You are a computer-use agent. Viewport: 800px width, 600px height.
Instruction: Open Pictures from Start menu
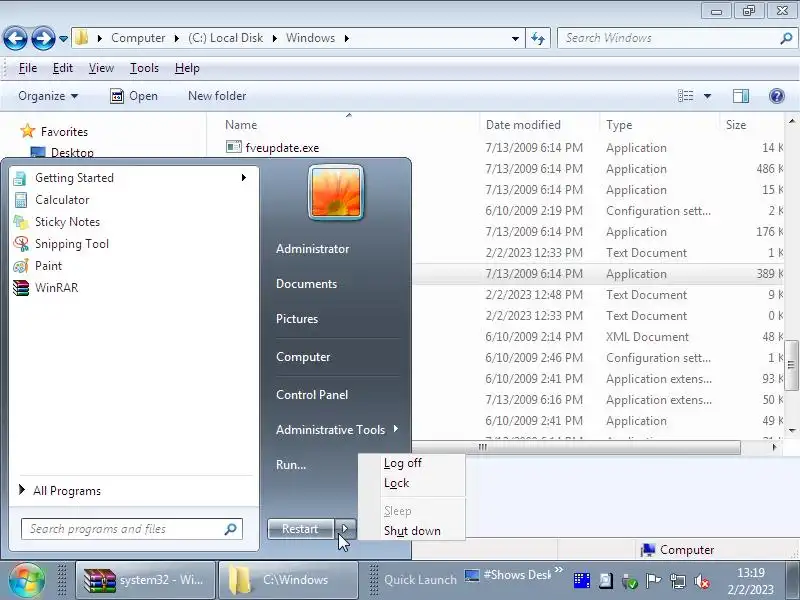pos(297,319)
